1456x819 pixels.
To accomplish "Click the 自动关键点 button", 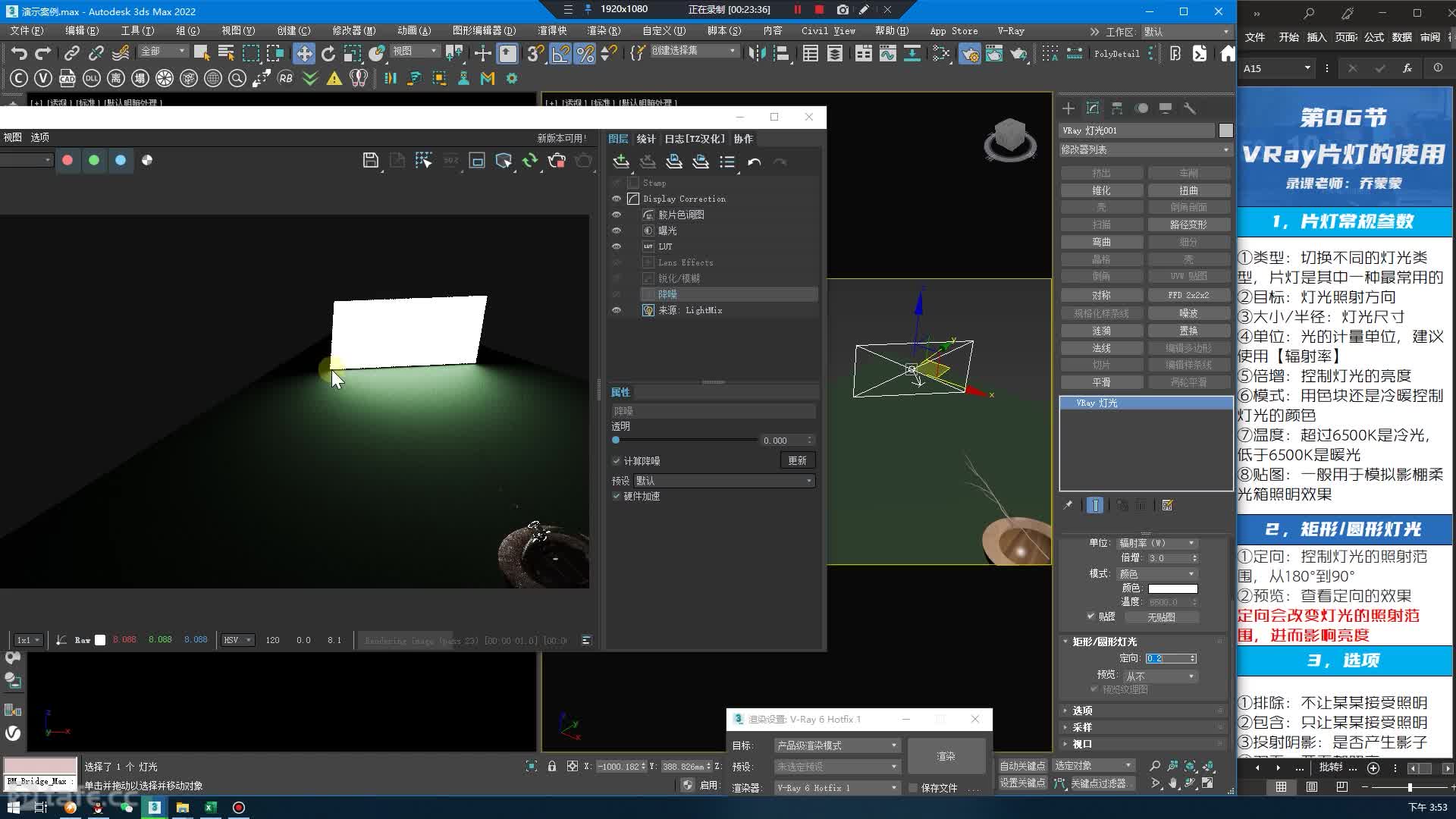I will pos(1022,766).
